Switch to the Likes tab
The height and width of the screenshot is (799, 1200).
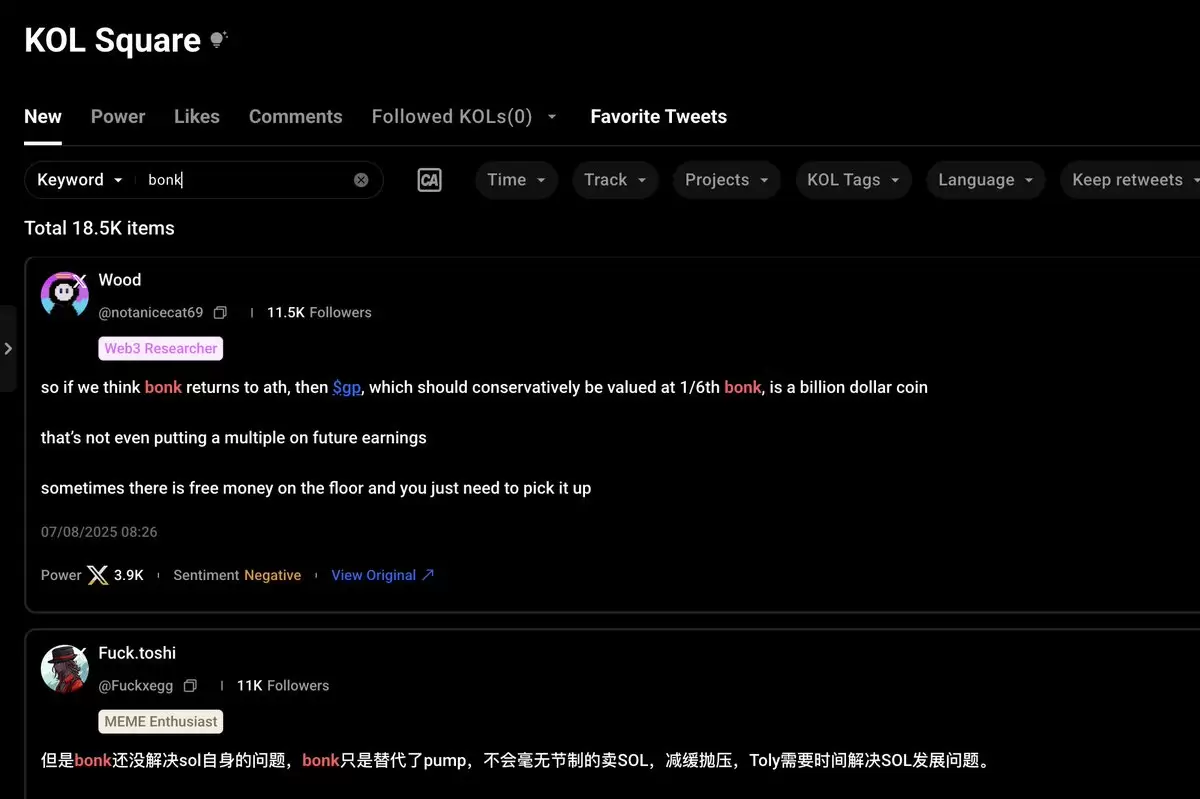point(197,117)
